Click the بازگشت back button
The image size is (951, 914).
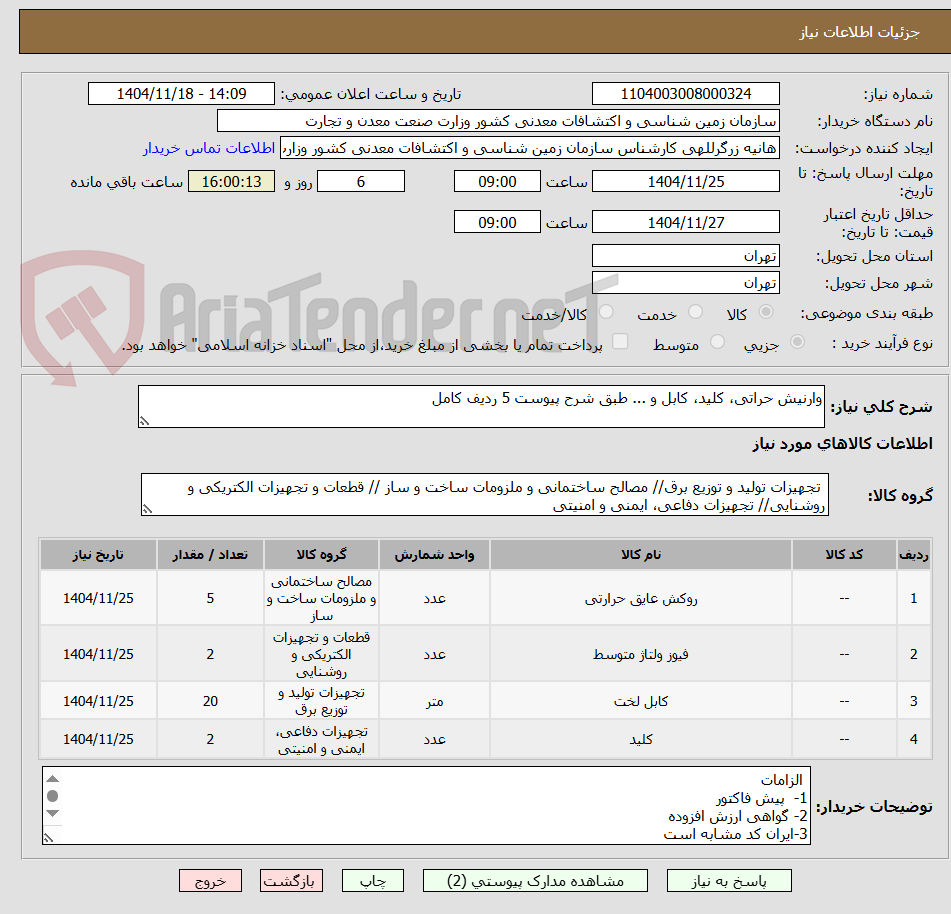click(291, 881)
